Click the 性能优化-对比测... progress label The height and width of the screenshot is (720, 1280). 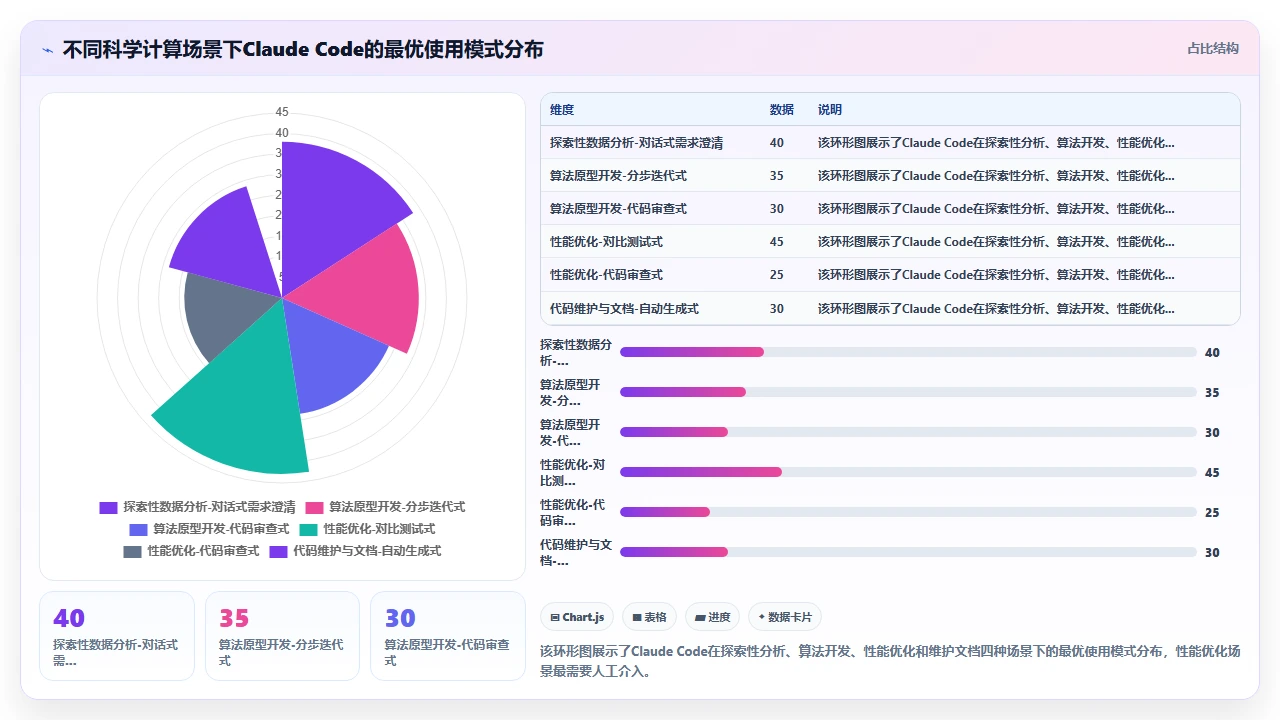(573, 472)
